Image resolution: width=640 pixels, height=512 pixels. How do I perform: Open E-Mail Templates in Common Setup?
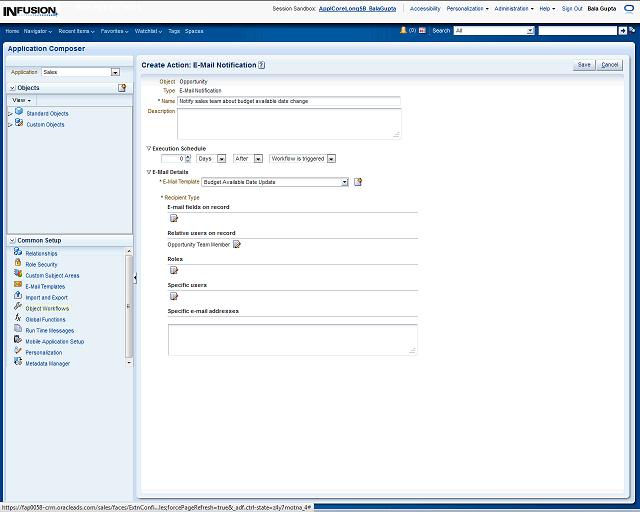45,286
